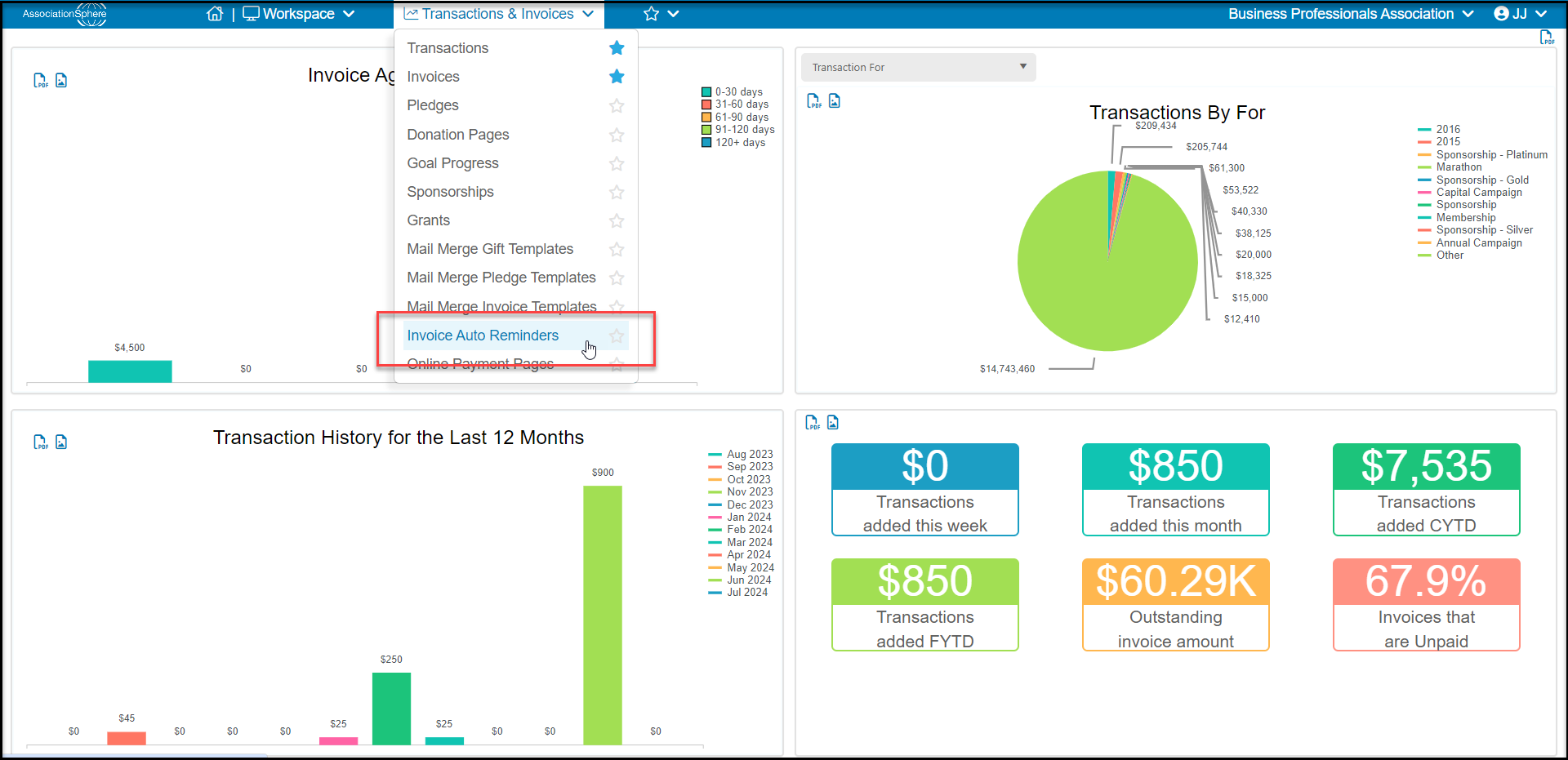Image resolution: width=1568 pixels, height=760 pixels.
Task: Unfavorite the Invoices menu item star
Action: (x=617, y=77)
